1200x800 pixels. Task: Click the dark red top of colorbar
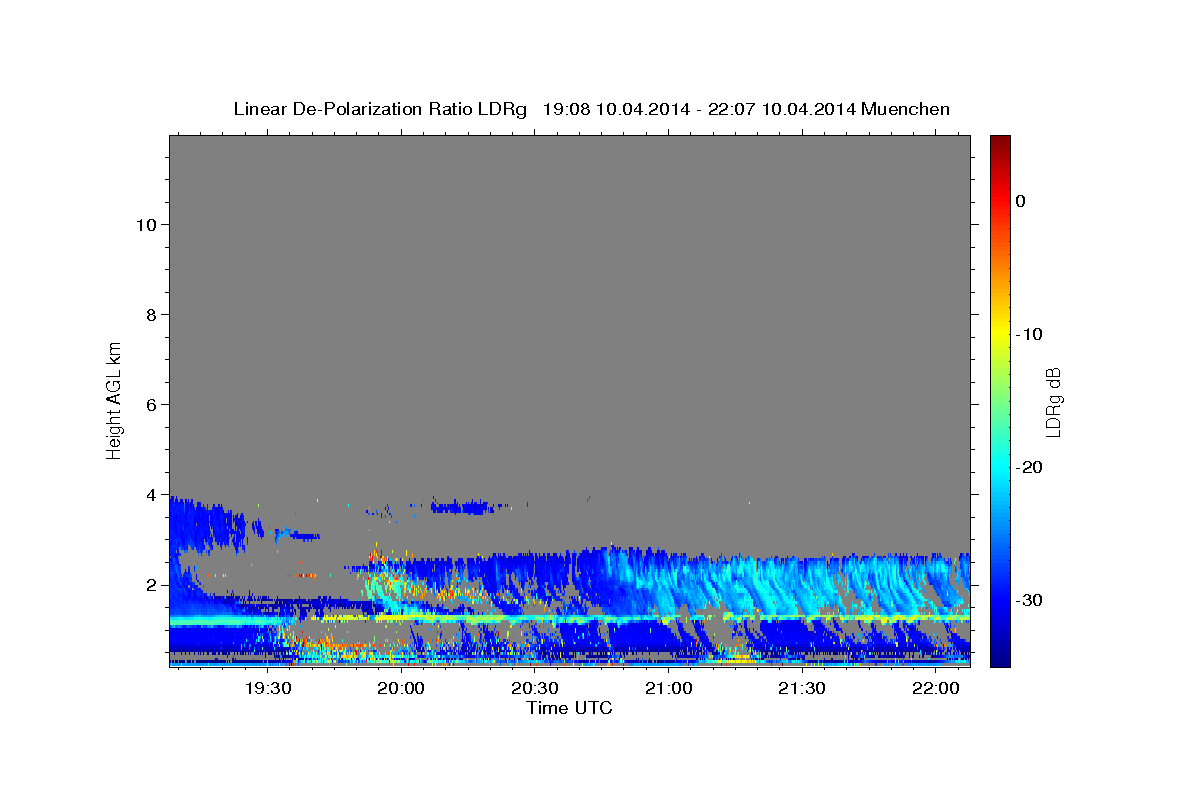pos(1000,141)
